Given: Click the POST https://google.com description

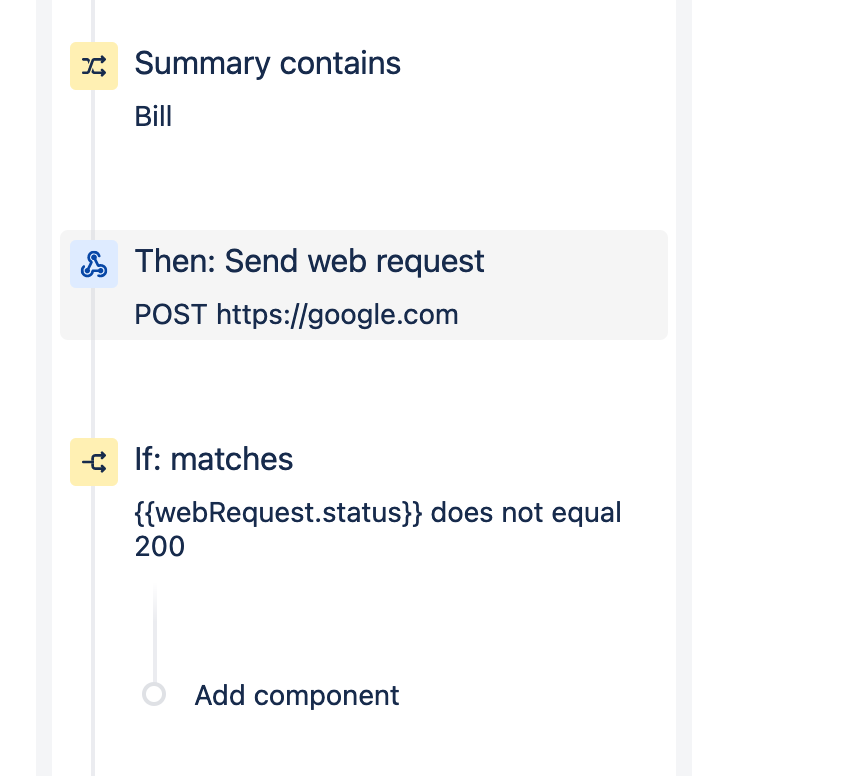Looking at the screenshot, I should [296, 315].
